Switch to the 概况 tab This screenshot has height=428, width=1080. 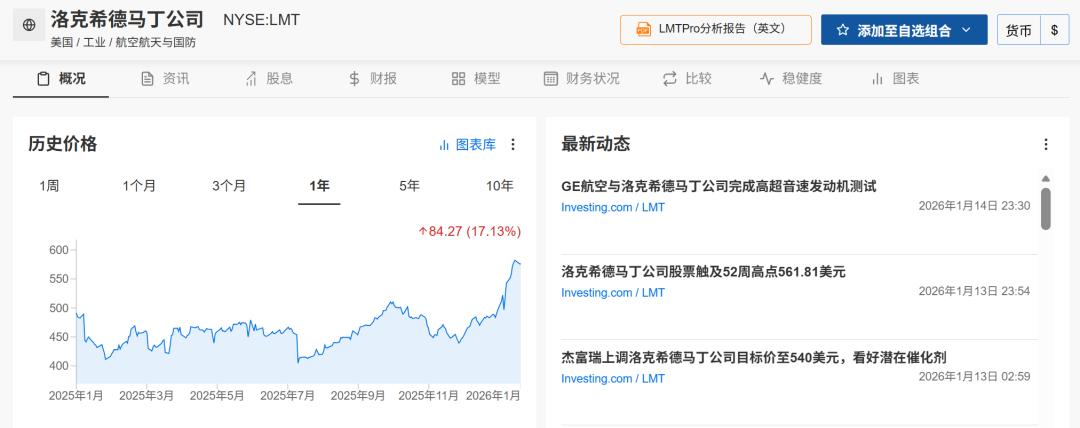click(x=61, y=79)
